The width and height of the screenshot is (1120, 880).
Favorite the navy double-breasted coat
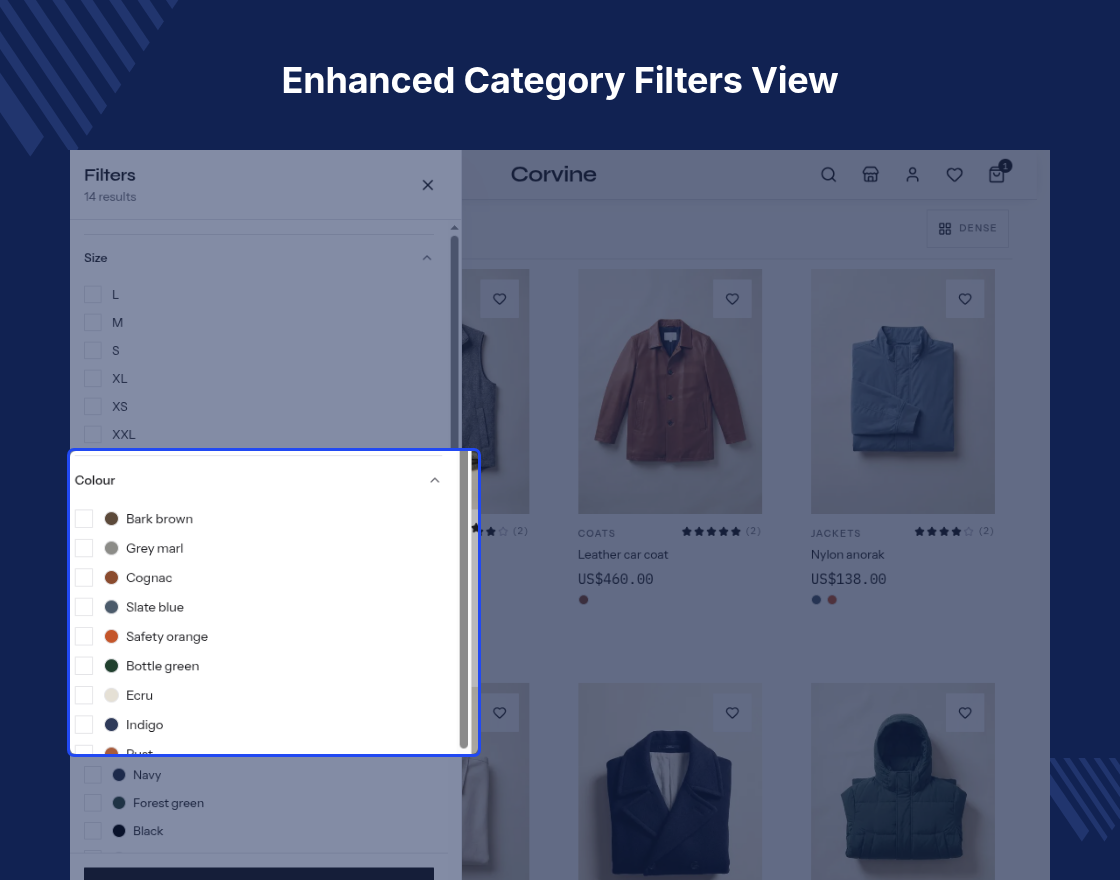pyautogui.click(x=732, y=712)
